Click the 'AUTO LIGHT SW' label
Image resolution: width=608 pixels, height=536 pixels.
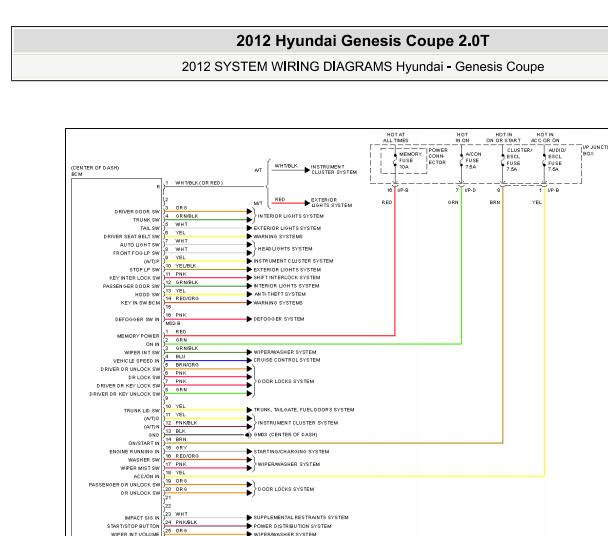[140, 245]
